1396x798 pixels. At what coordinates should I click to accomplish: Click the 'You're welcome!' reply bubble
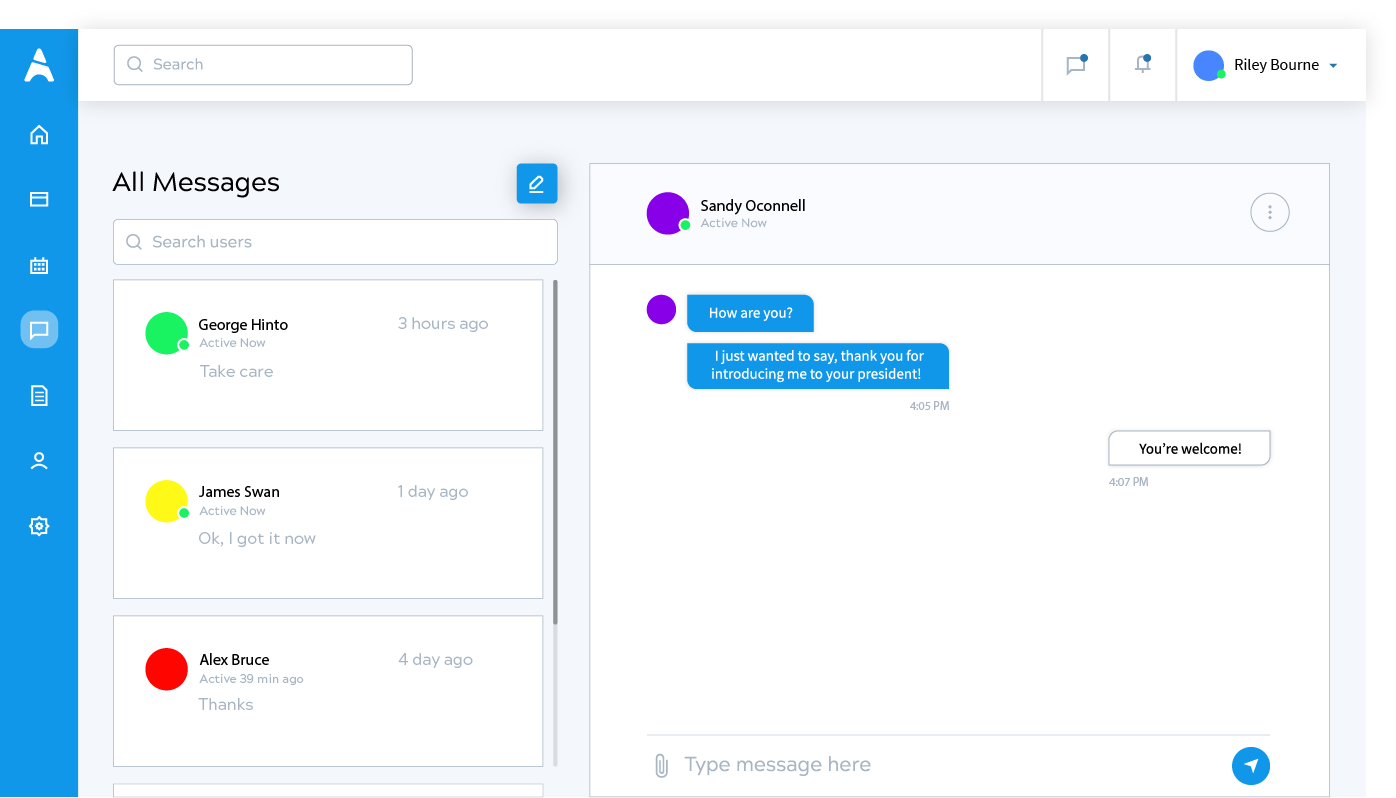pyautogui.click(x=1190, y=449)
